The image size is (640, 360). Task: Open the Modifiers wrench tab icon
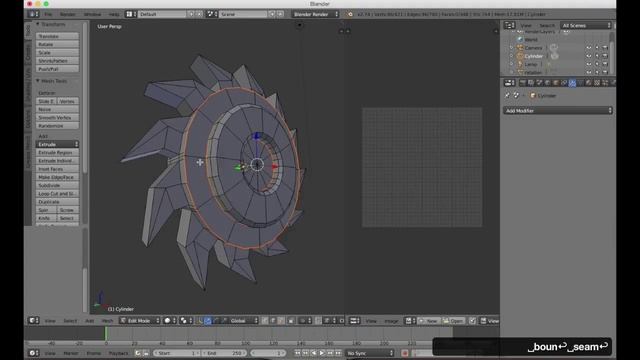click(x=572, y=83)
